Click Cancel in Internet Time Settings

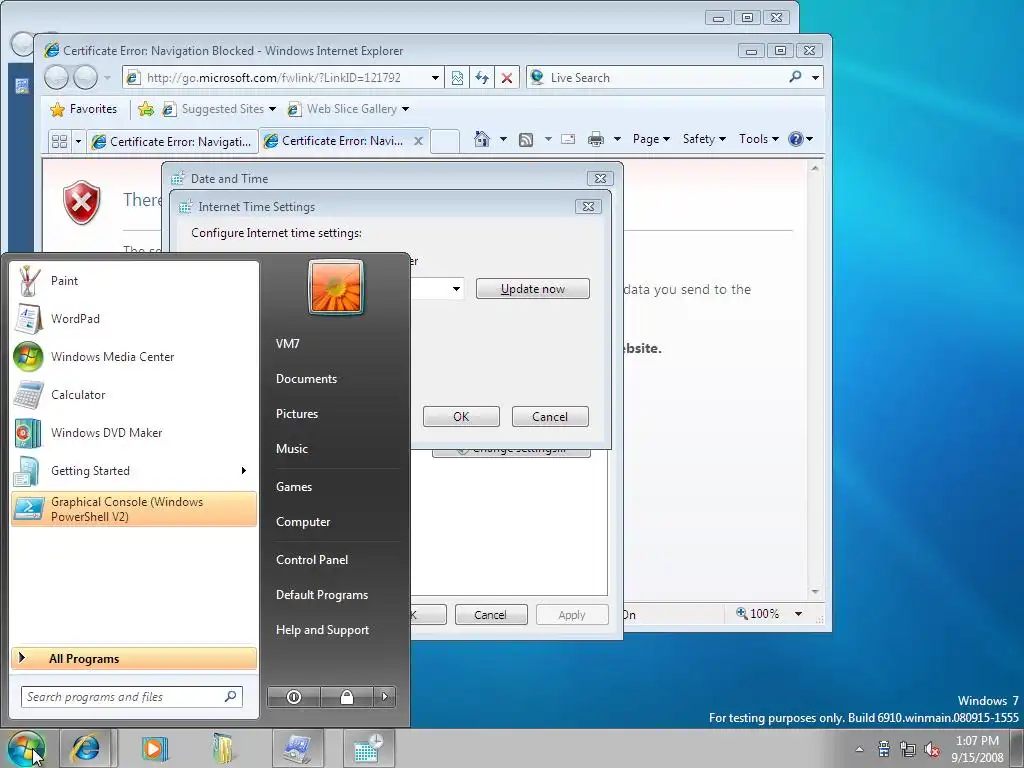click(550, 417)
